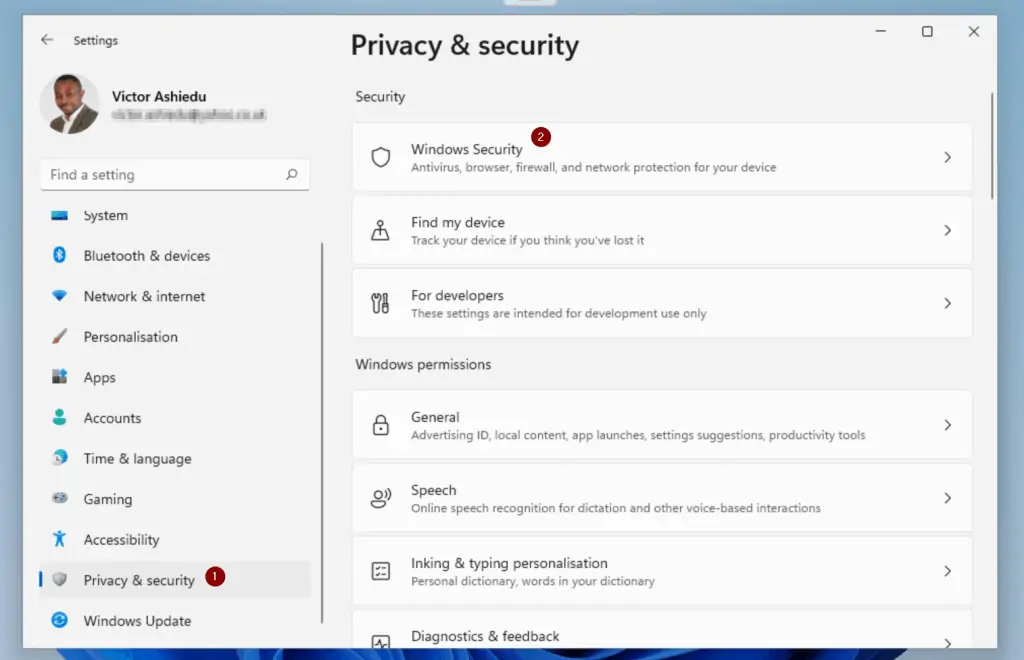Click the Accessibility figure icon
Screen dimensions: 1024x660
coord(59,539)
